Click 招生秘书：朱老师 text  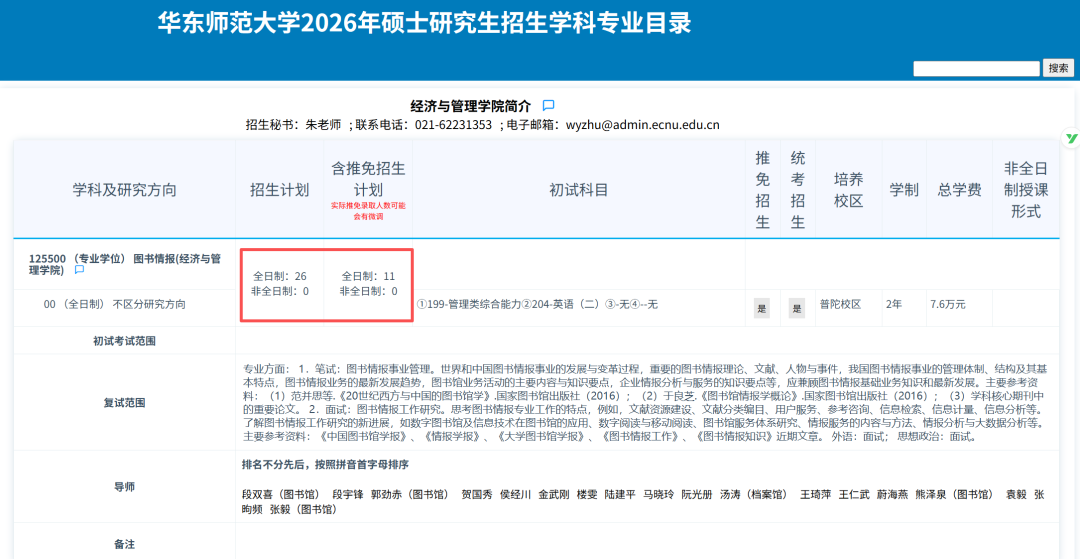click(x=294, y=125)
